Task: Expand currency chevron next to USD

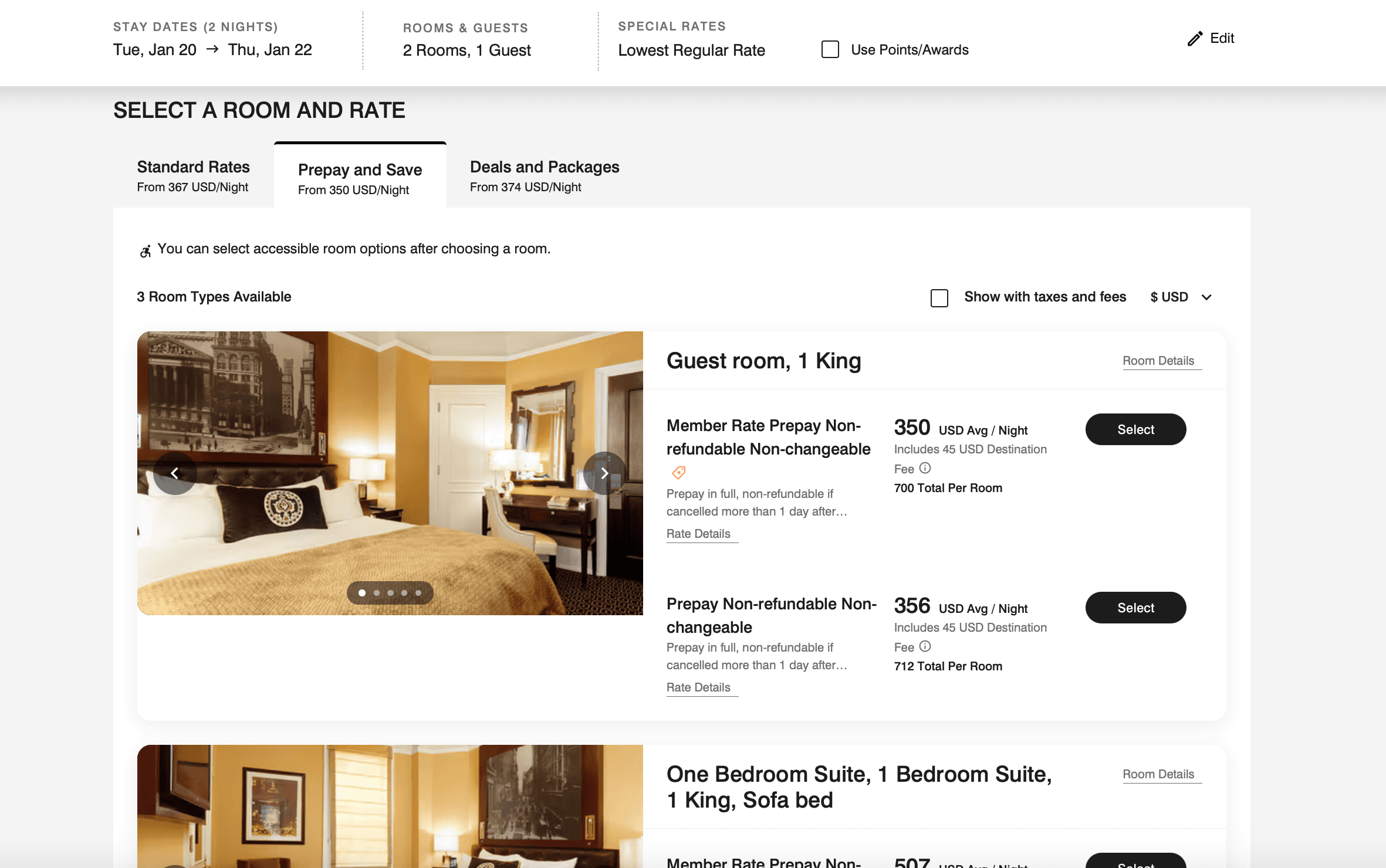Action: click(1206, 297)
